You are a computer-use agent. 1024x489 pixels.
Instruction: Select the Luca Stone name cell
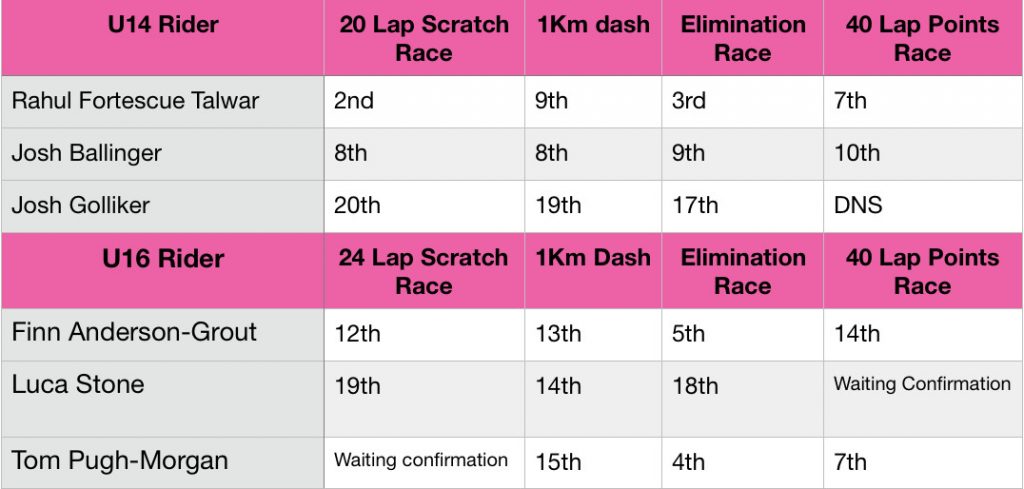tap(163, 399)
